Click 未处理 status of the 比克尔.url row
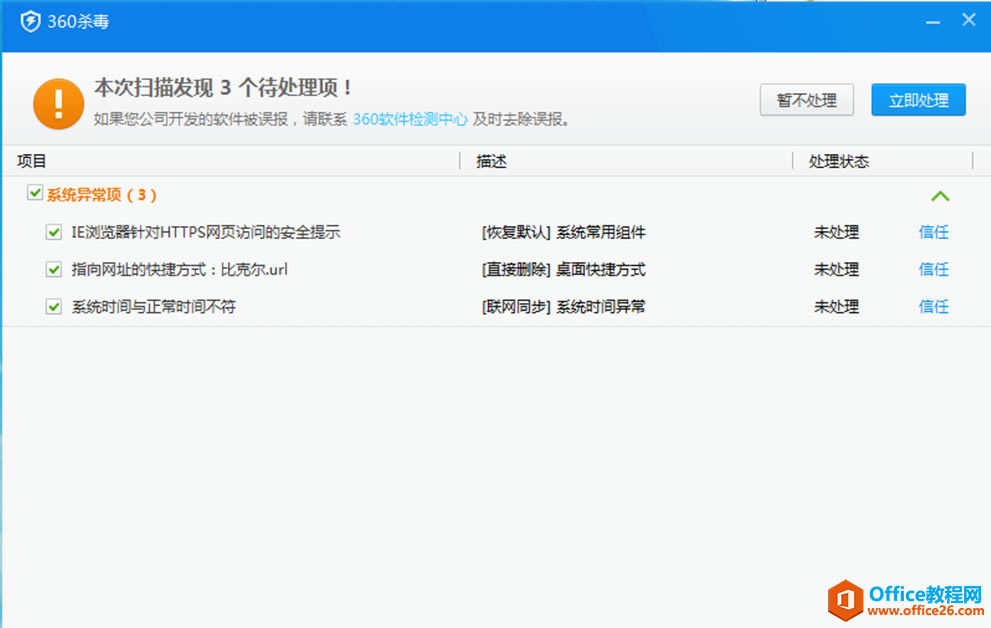This screenshot has width=991, height=628. tap(836, 270)
